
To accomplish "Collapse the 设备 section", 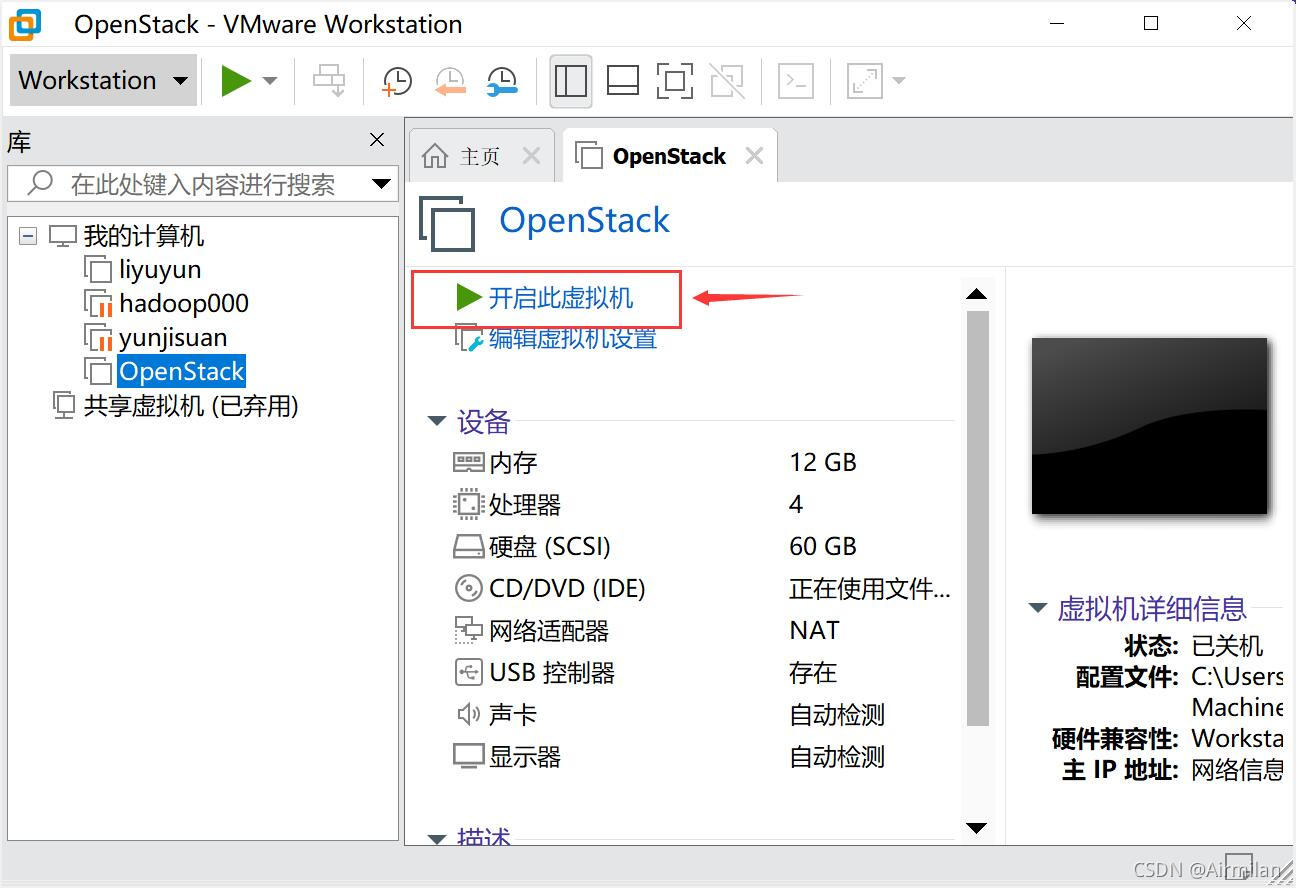I will click(436, 422).
